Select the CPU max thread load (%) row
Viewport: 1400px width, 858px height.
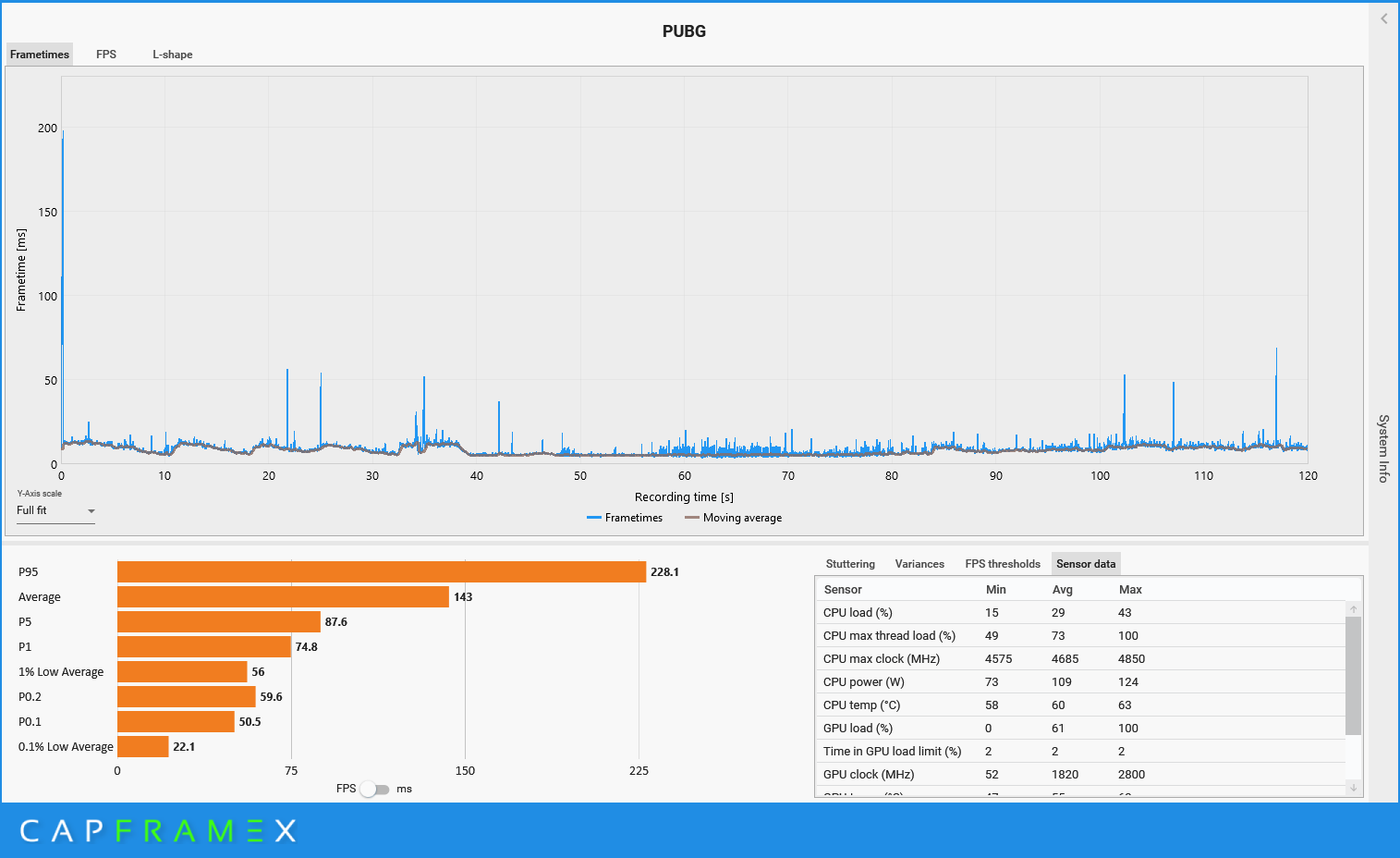(1081, 636)
